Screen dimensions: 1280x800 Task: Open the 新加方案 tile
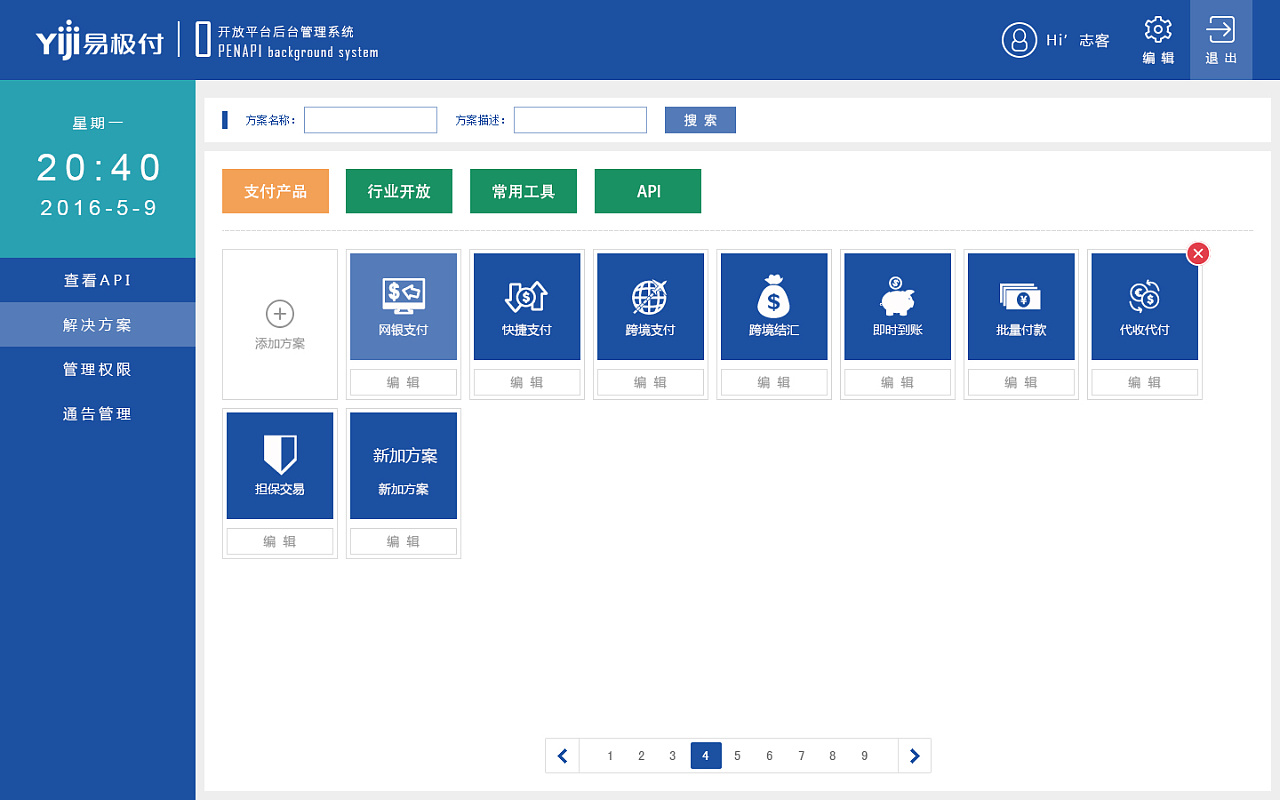403,465
